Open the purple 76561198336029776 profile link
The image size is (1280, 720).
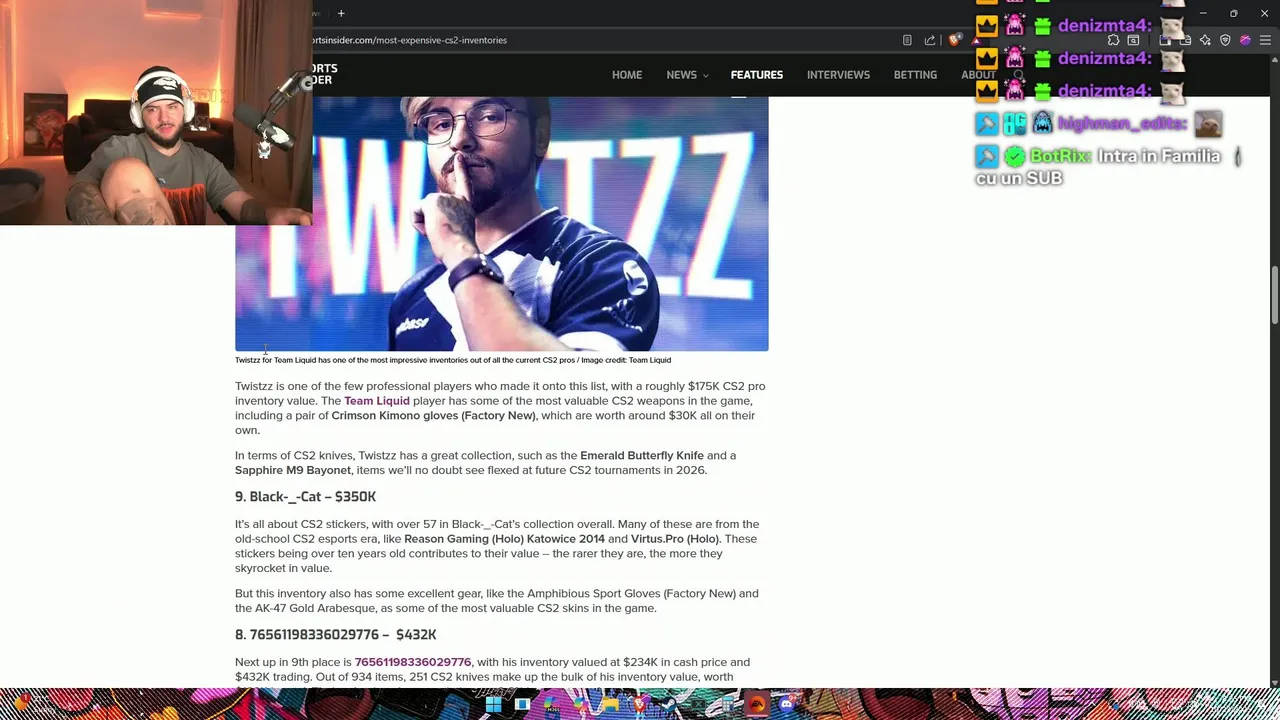[413, 662]
